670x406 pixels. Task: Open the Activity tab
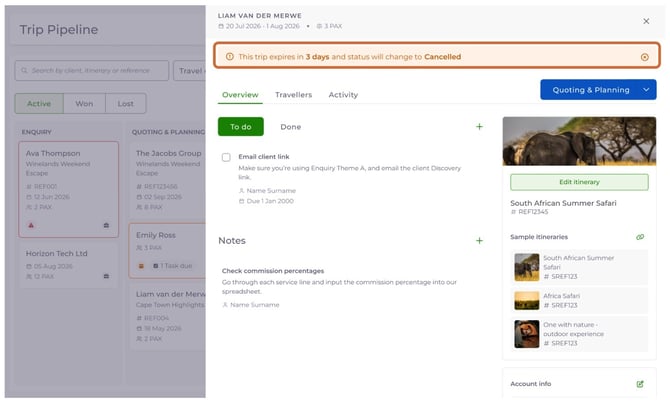(343, 95)
